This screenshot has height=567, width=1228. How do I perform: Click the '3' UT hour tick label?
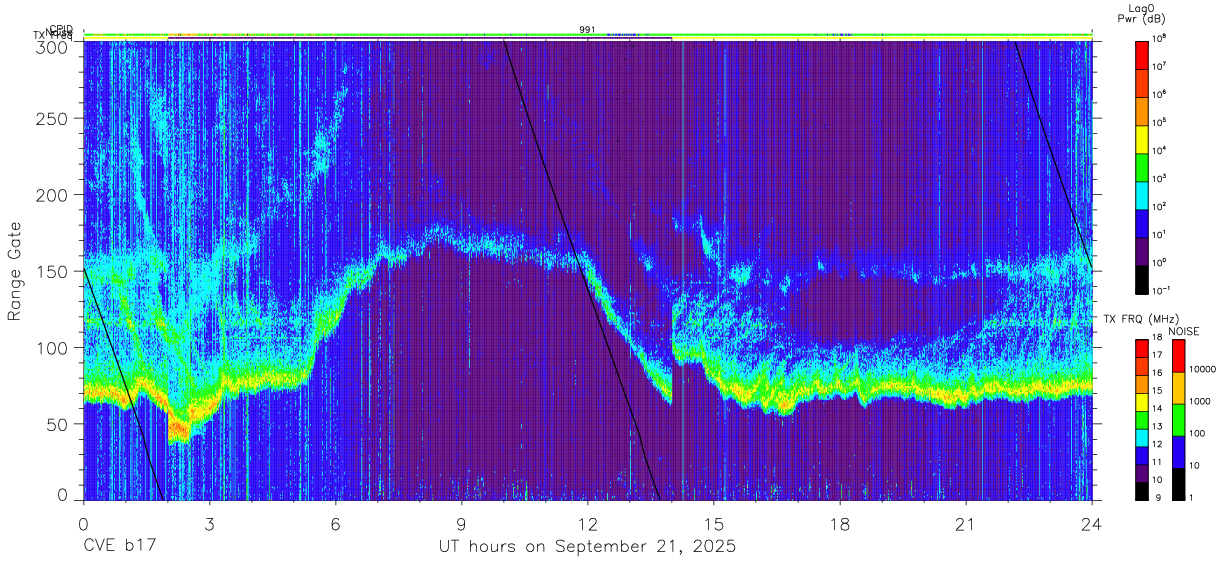point(209,524)
